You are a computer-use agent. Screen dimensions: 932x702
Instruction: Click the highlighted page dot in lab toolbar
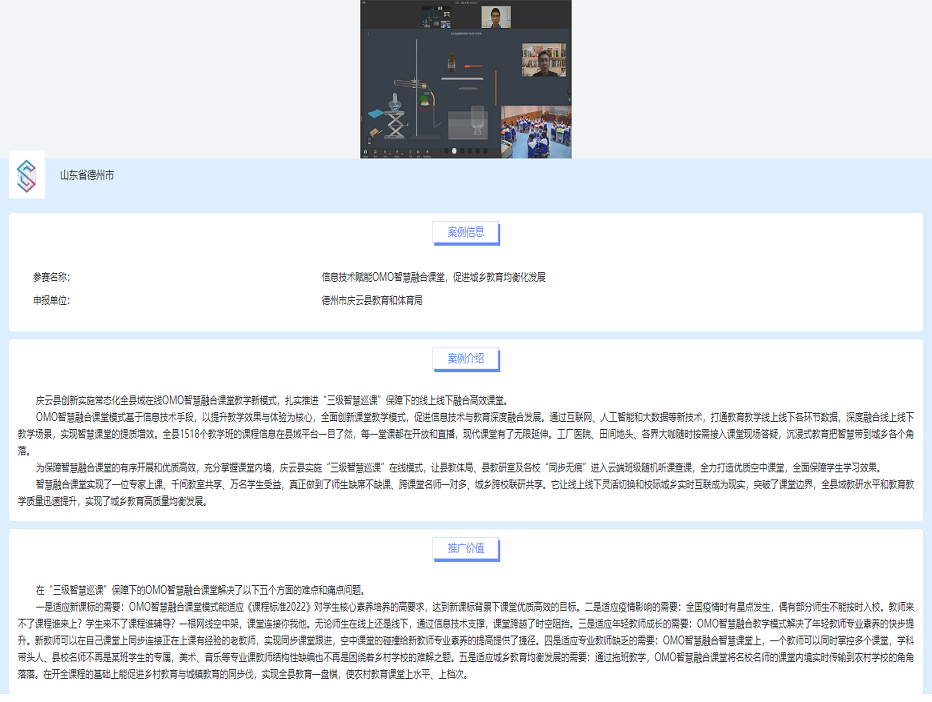pos(454,151)
